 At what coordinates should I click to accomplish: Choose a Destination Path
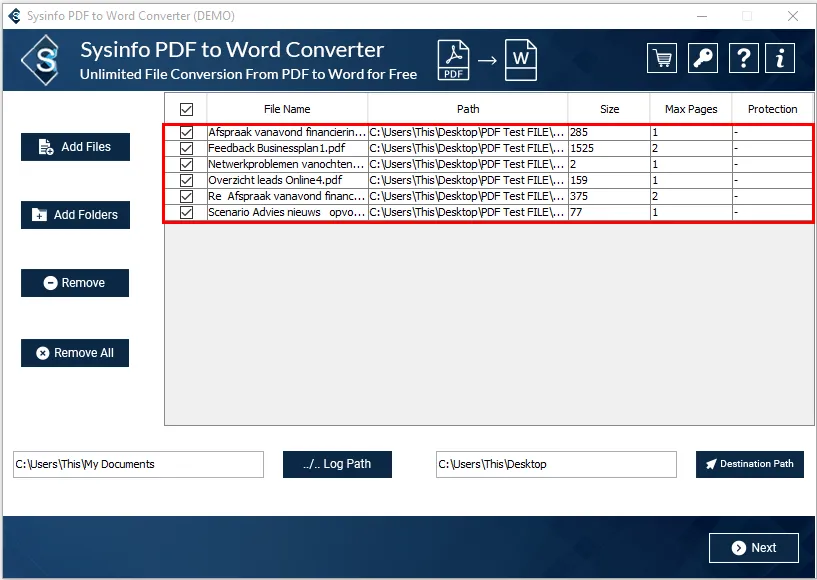(749, 464)
